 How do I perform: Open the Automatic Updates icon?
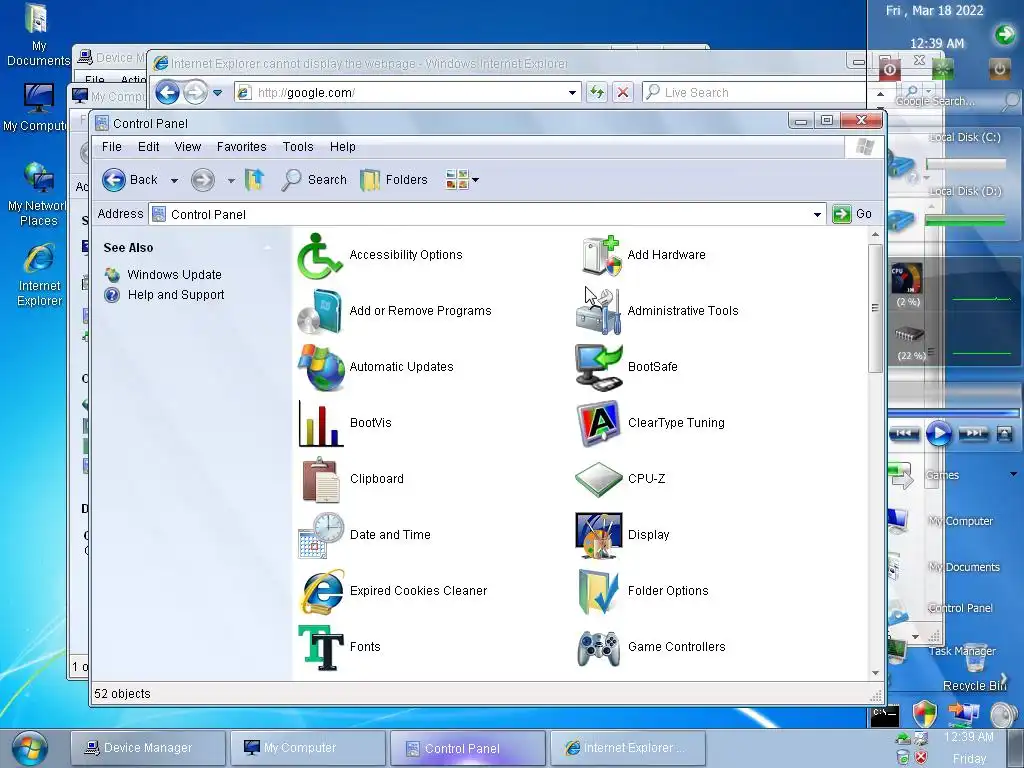point(321,367)
